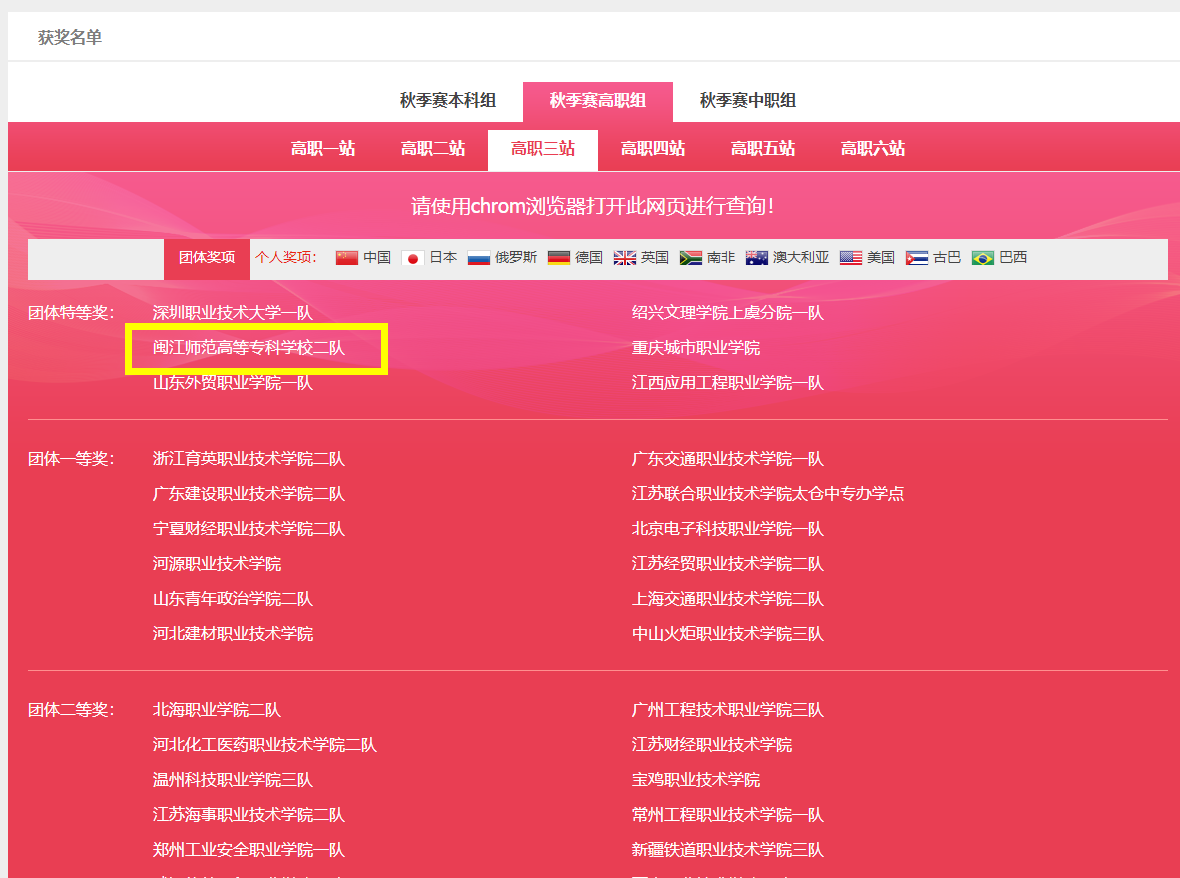Click the 团体奖项 button

(207, 258)
